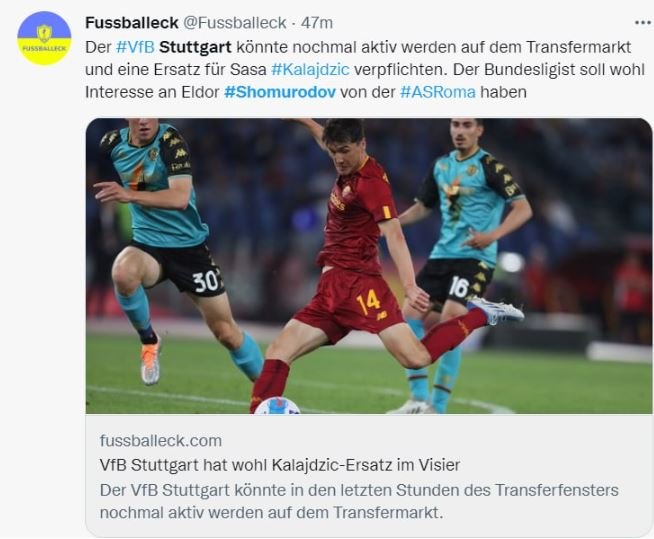Open the #VfB hashtag
The image size is (654, 539).
point(135,47)
